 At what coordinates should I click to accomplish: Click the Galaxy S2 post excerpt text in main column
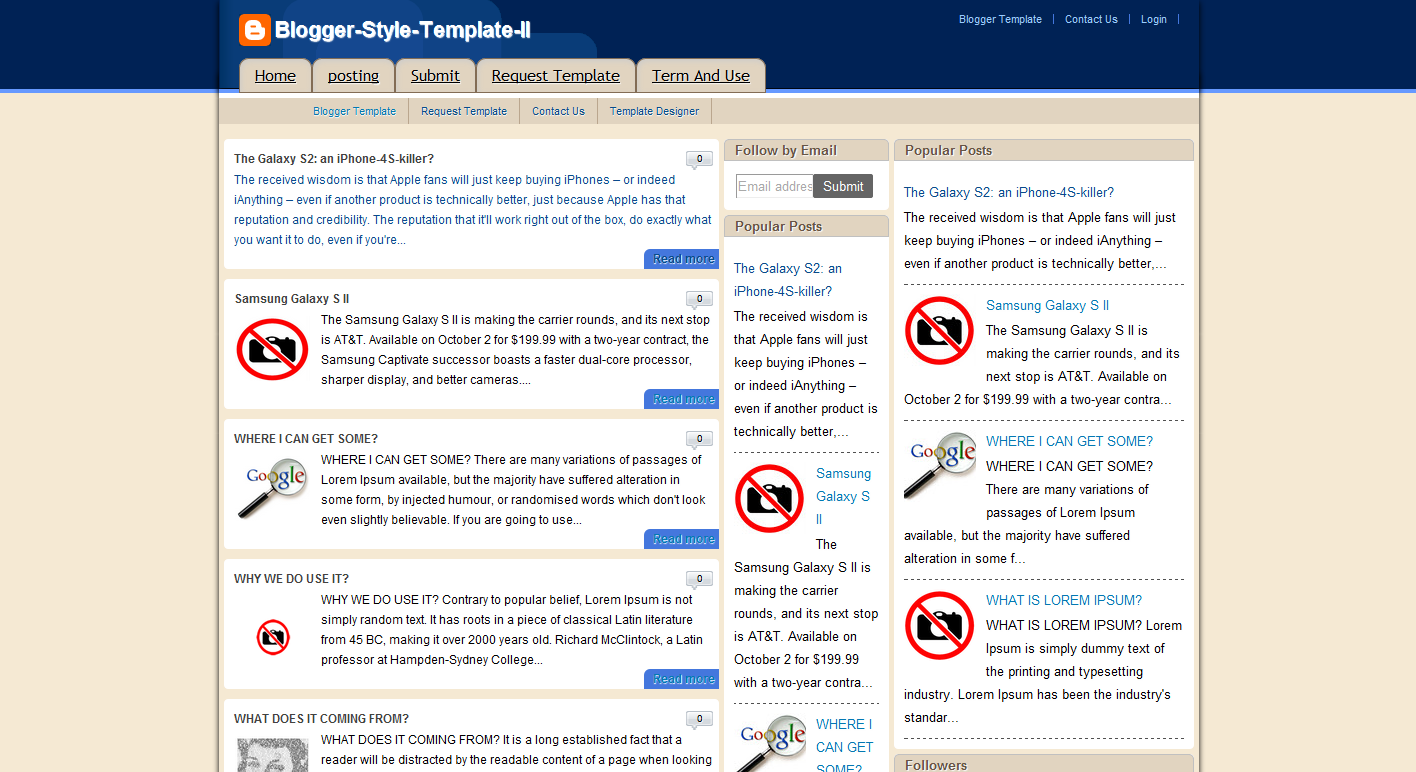[x=473, y=210]
